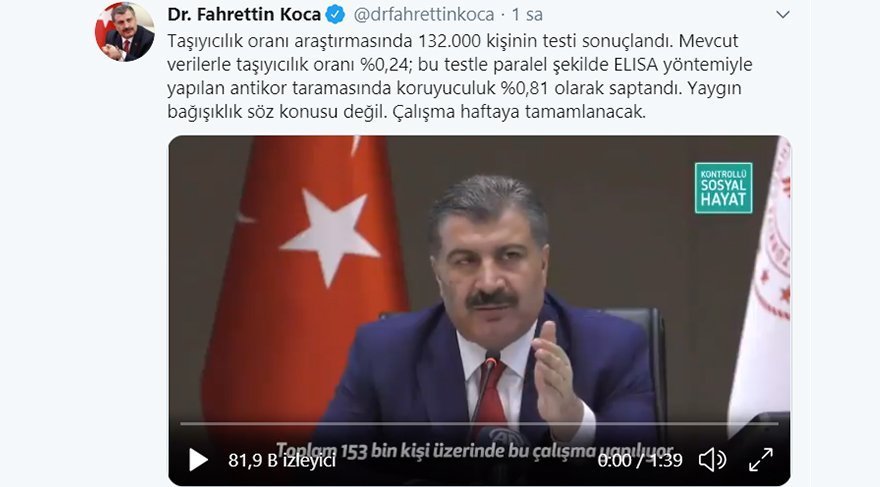
Task: Expand the tweet options chevron
Action: [782, 15]
